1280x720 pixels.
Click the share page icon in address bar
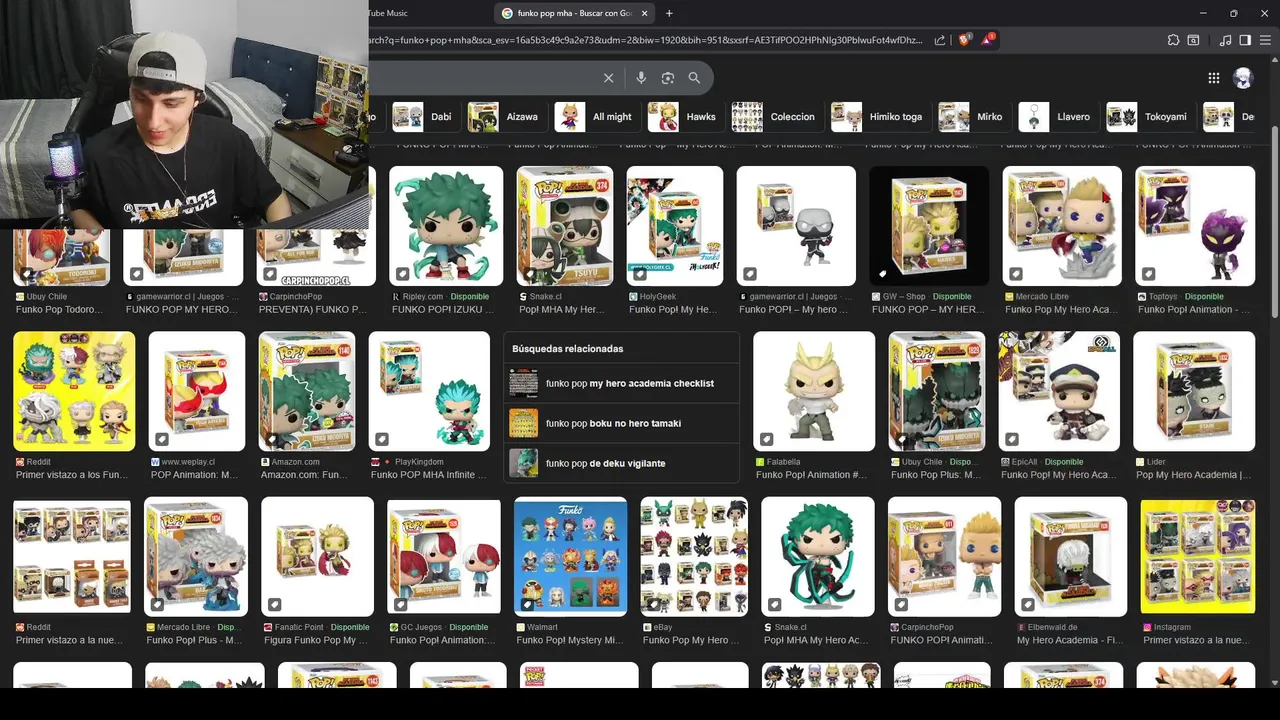pos(940,40)
